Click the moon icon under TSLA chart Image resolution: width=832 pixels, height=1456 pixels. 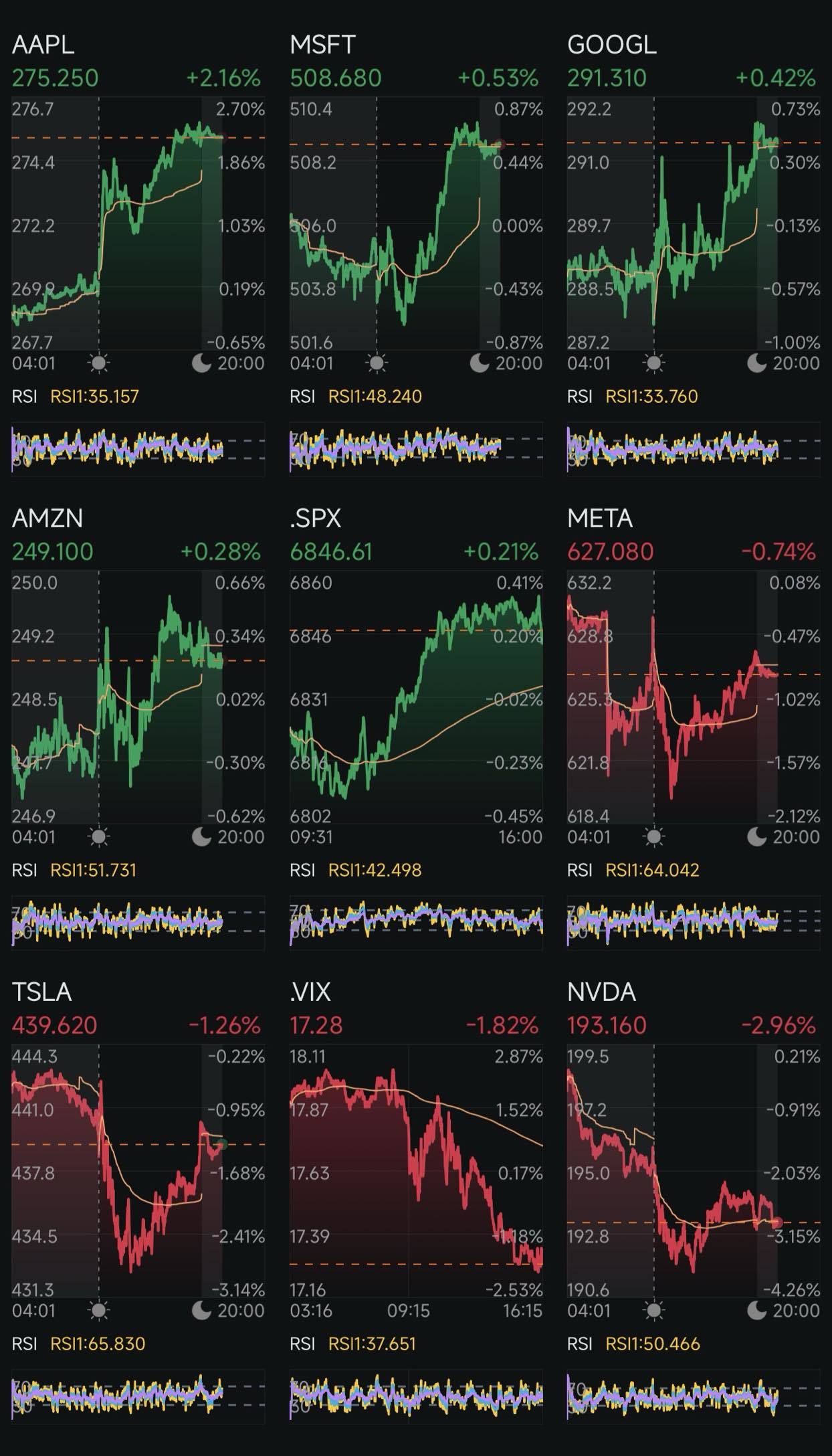(201, 1311)
